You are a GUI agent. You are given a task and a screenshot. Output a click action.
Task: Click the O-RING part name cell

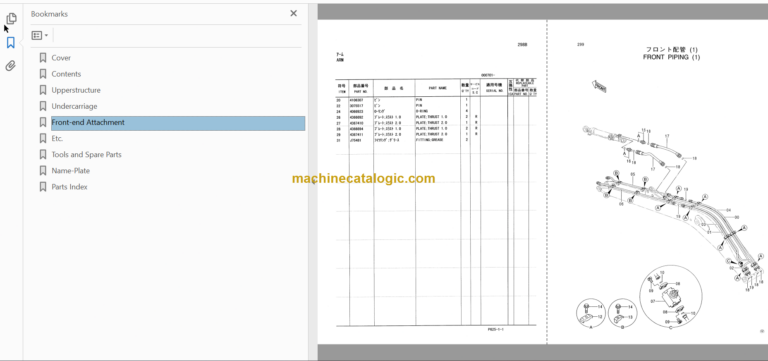tap(422, 112)
